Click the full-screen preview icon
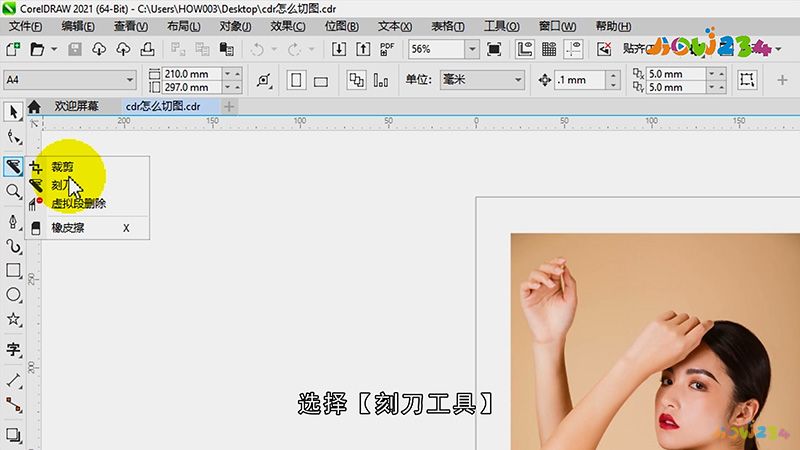This screenshot has width=800, height=450. point(494,49)
